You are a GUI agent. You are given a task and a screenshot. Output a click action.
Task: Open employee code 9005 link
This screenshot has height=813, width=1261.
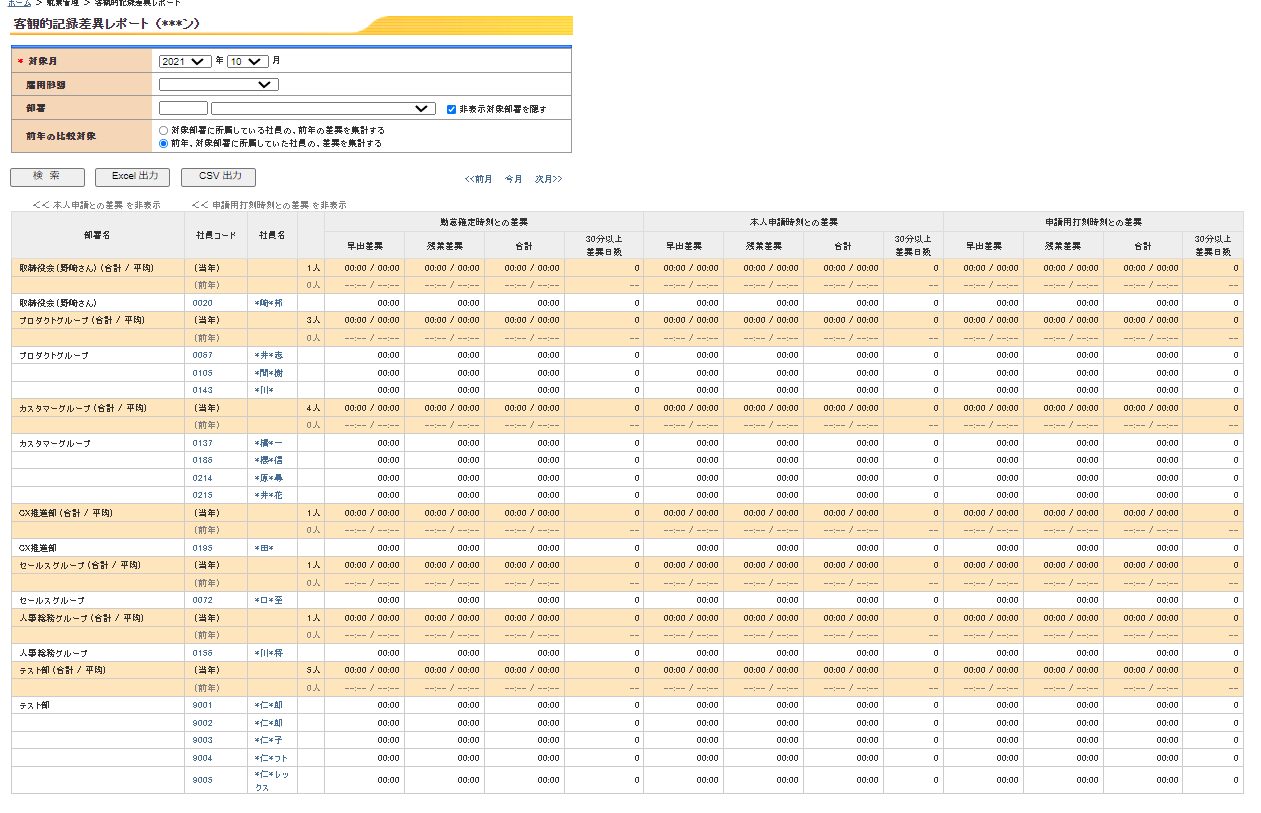tap(202, 780)
